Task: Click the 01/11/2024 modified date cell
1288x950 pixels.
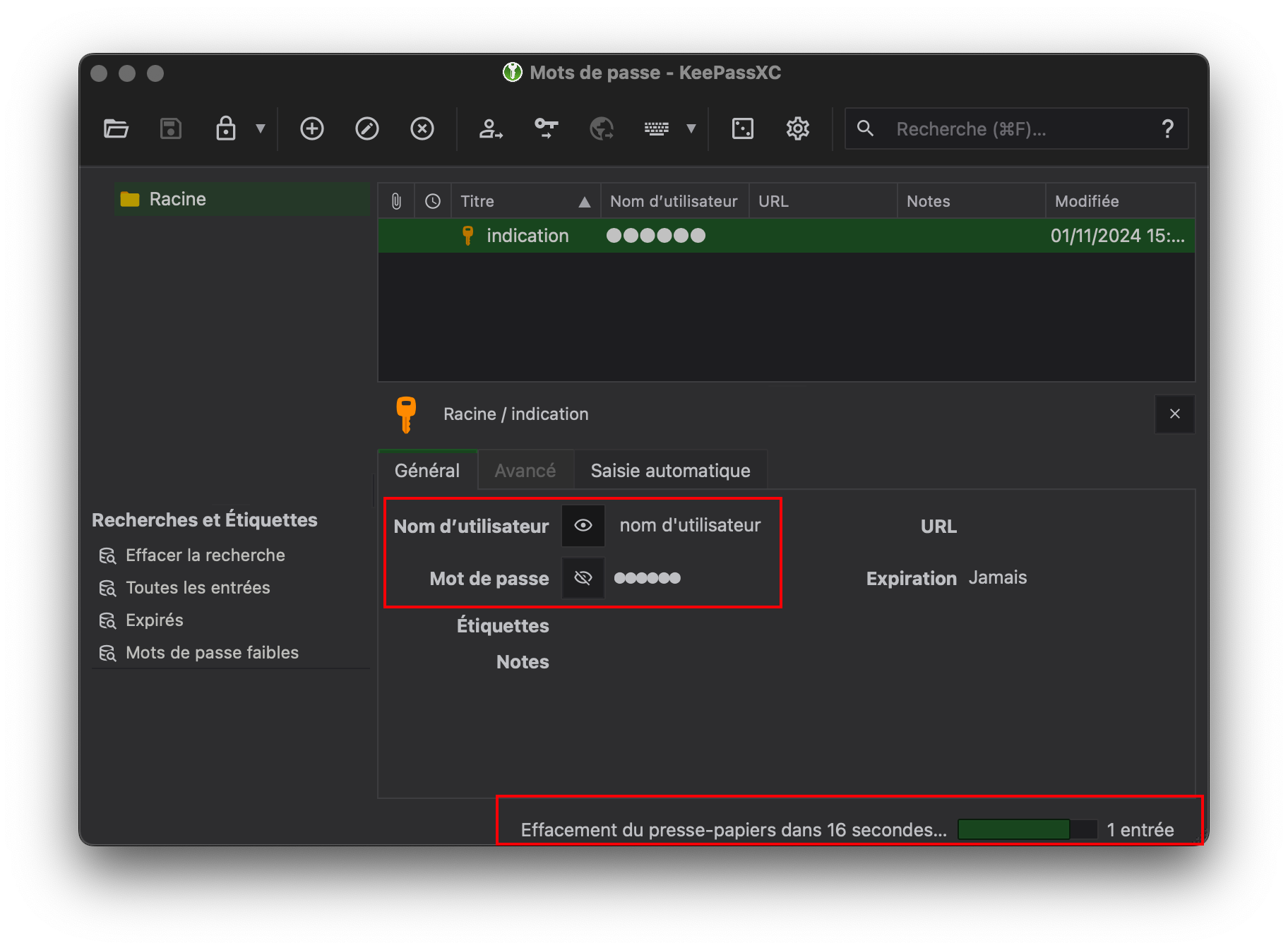Action: click(x=1118, y=236)
